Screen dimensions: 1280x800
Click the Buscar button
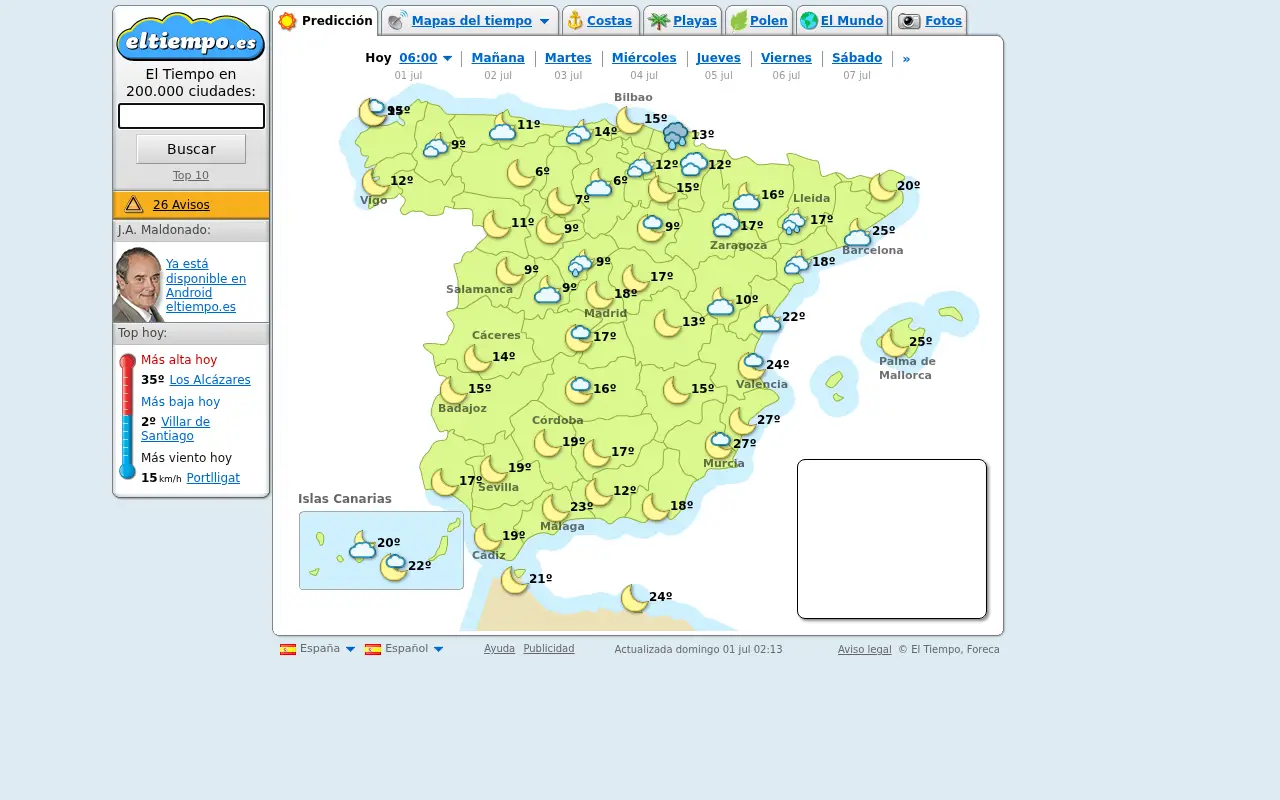tap(191, 149)
